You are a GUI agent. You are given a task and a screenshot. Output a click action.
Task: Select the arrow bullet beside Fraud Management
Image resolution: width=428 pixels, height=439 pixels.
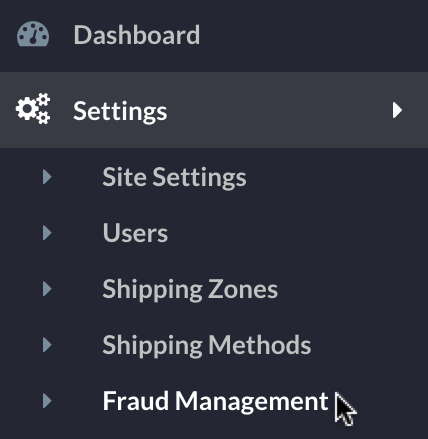tap(47, 401)
